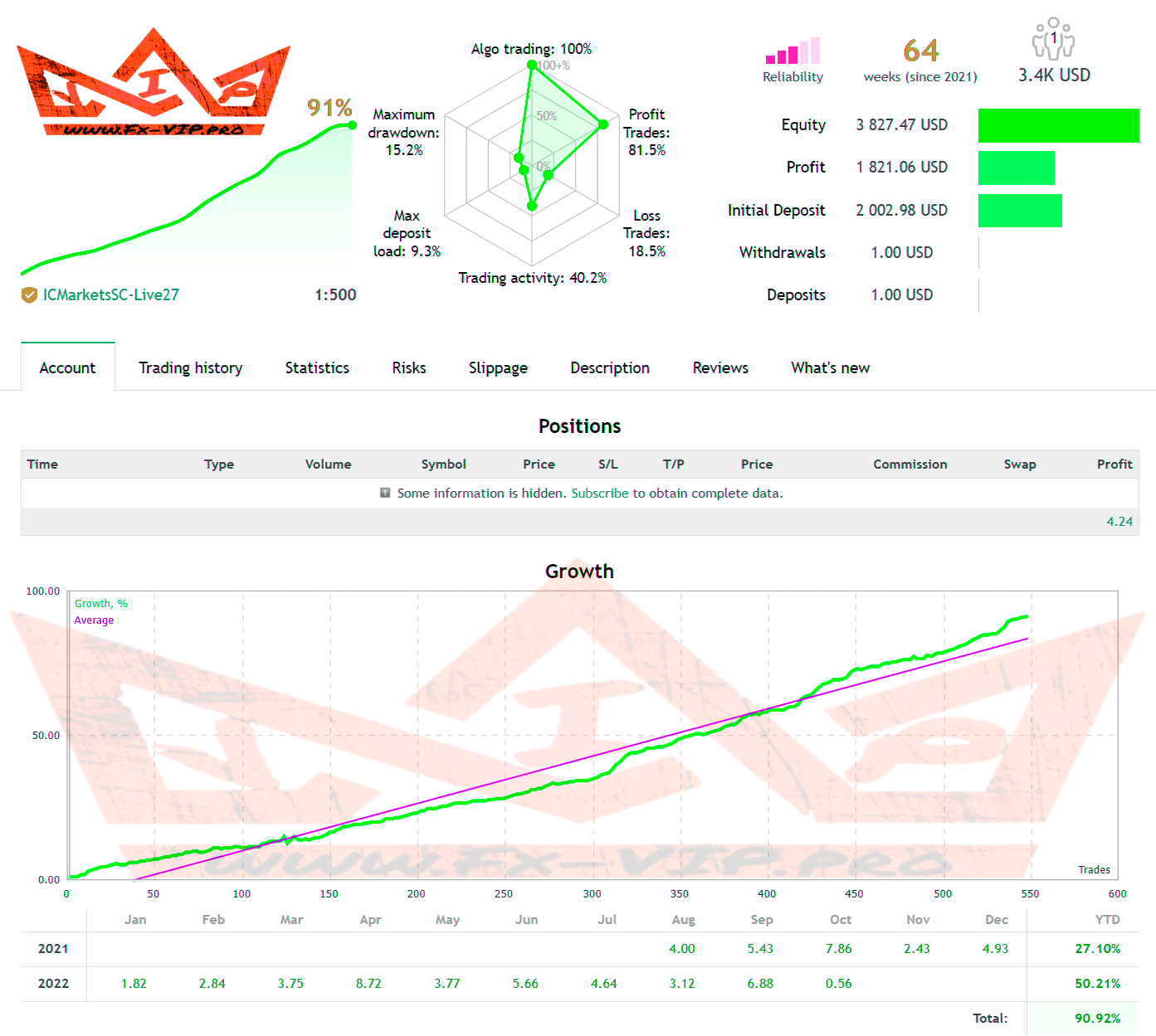Image resolution: width=1156 pixels, height=1036 pixels.
Task: Open the Risks tab
Action: click(408, 367)
